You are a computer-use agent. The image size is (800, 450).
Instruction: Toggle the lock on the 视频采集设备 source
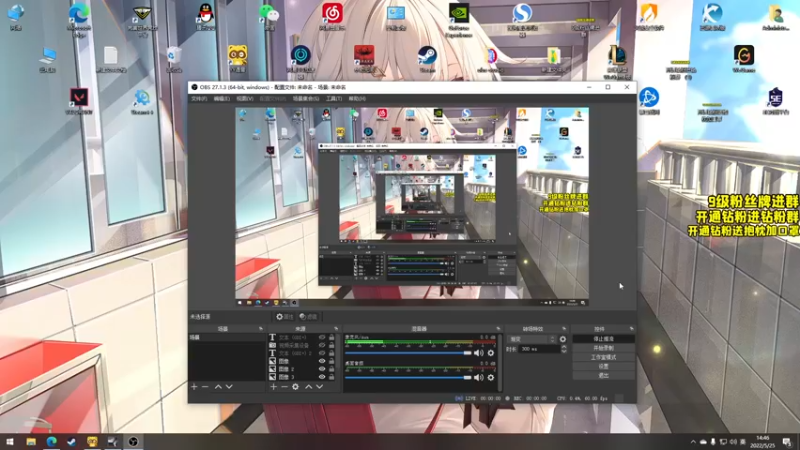point(332,345)
